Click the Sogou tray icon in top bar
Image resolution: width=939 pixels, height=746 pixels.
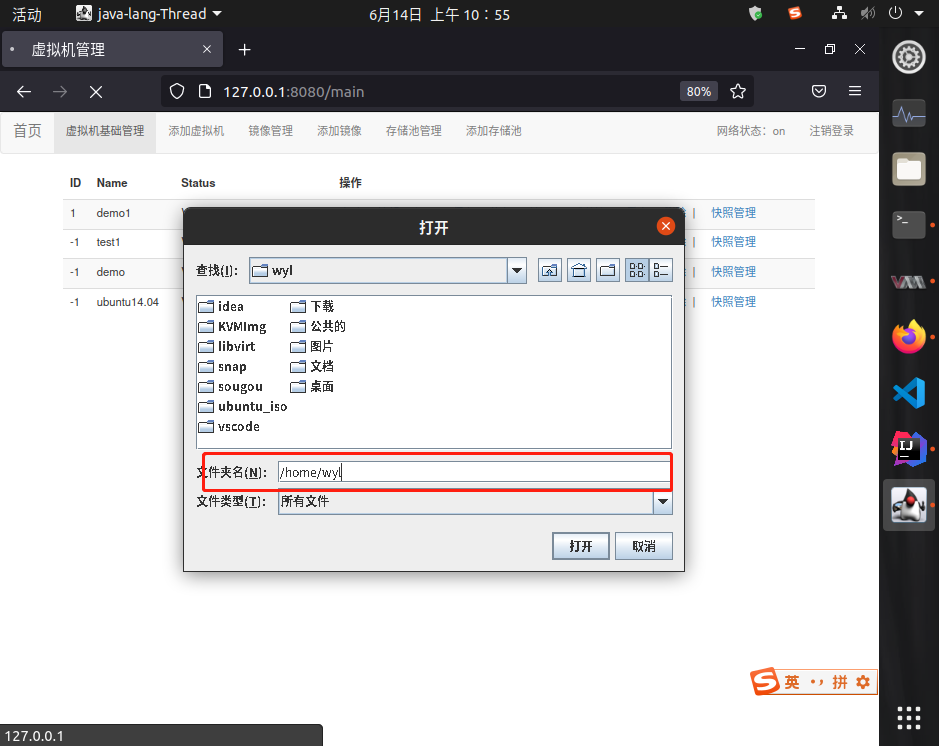click(795, 13)
